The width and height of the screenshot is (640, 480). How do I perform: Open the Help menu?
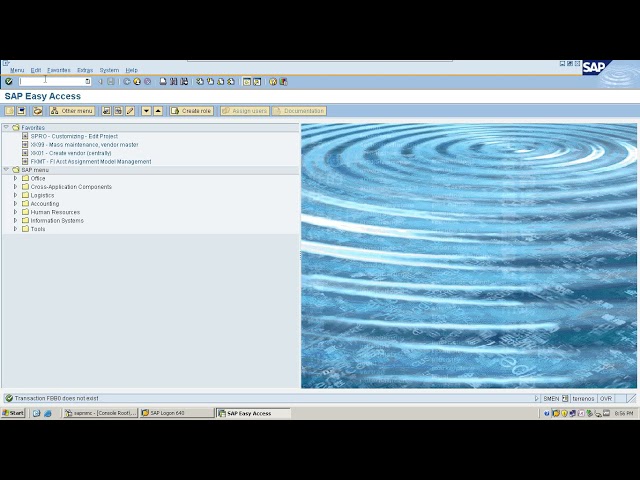click(x=131, y=70)
